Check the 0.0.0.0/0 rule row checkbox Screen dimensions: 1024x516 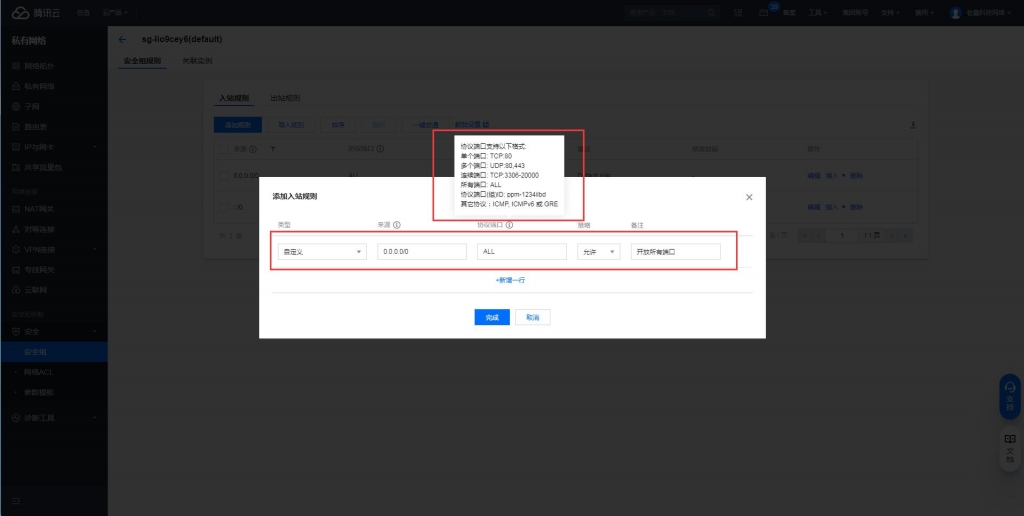coord(224,176)
